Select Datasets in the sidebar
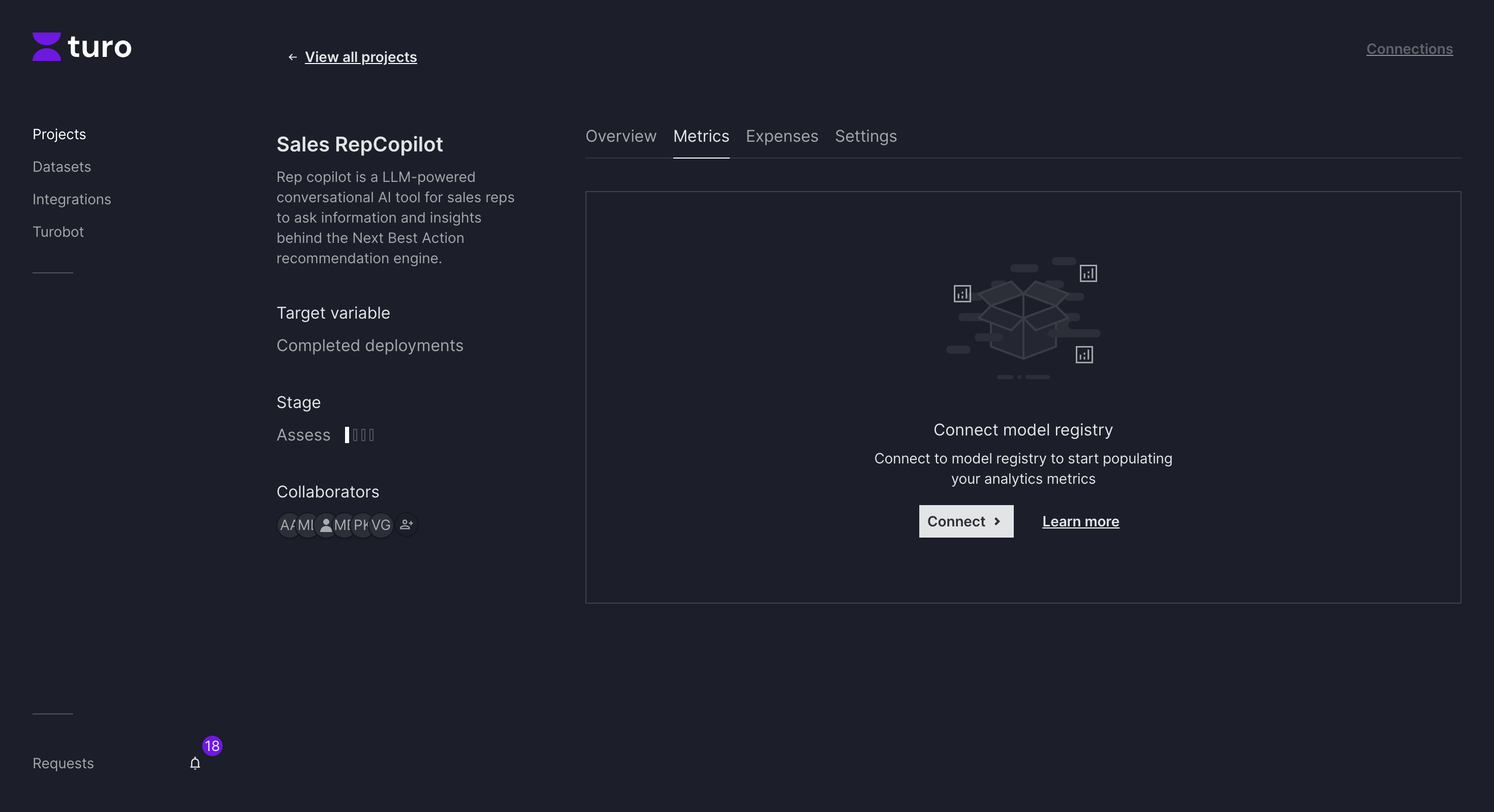The height and width of the screenshot is (812, 1494). tap(61, 167)
